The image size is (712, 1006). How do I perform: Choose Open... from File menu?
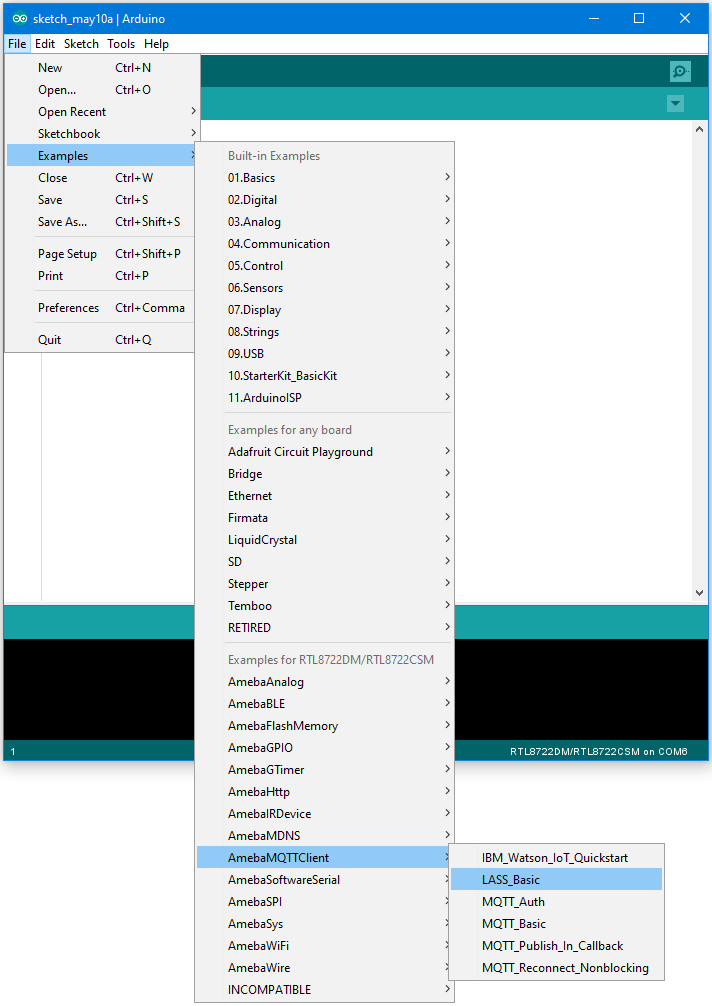point(101,90)
